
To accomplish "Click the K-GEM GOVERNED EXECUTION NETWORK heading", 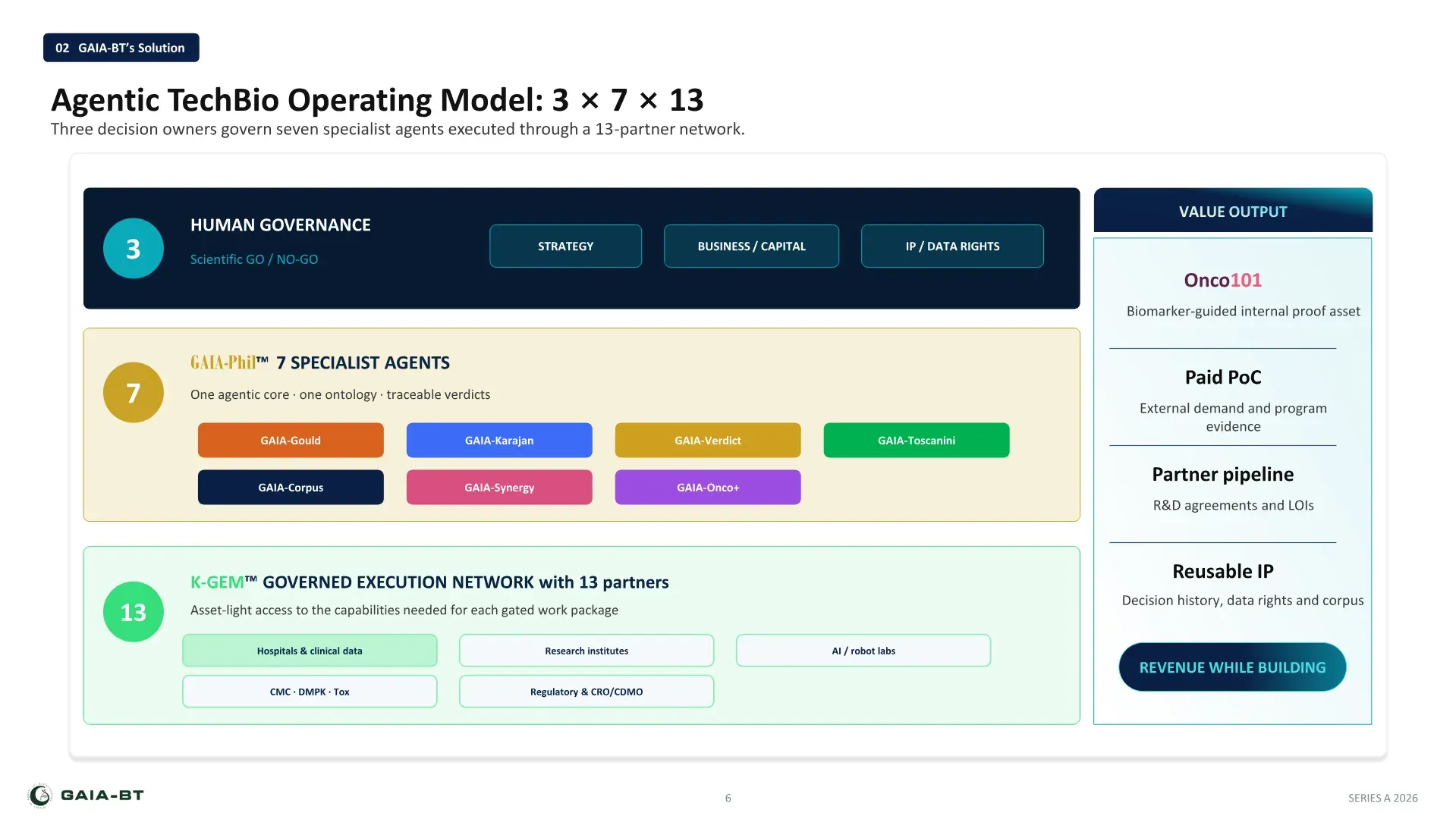I will [x=429, y=582].
